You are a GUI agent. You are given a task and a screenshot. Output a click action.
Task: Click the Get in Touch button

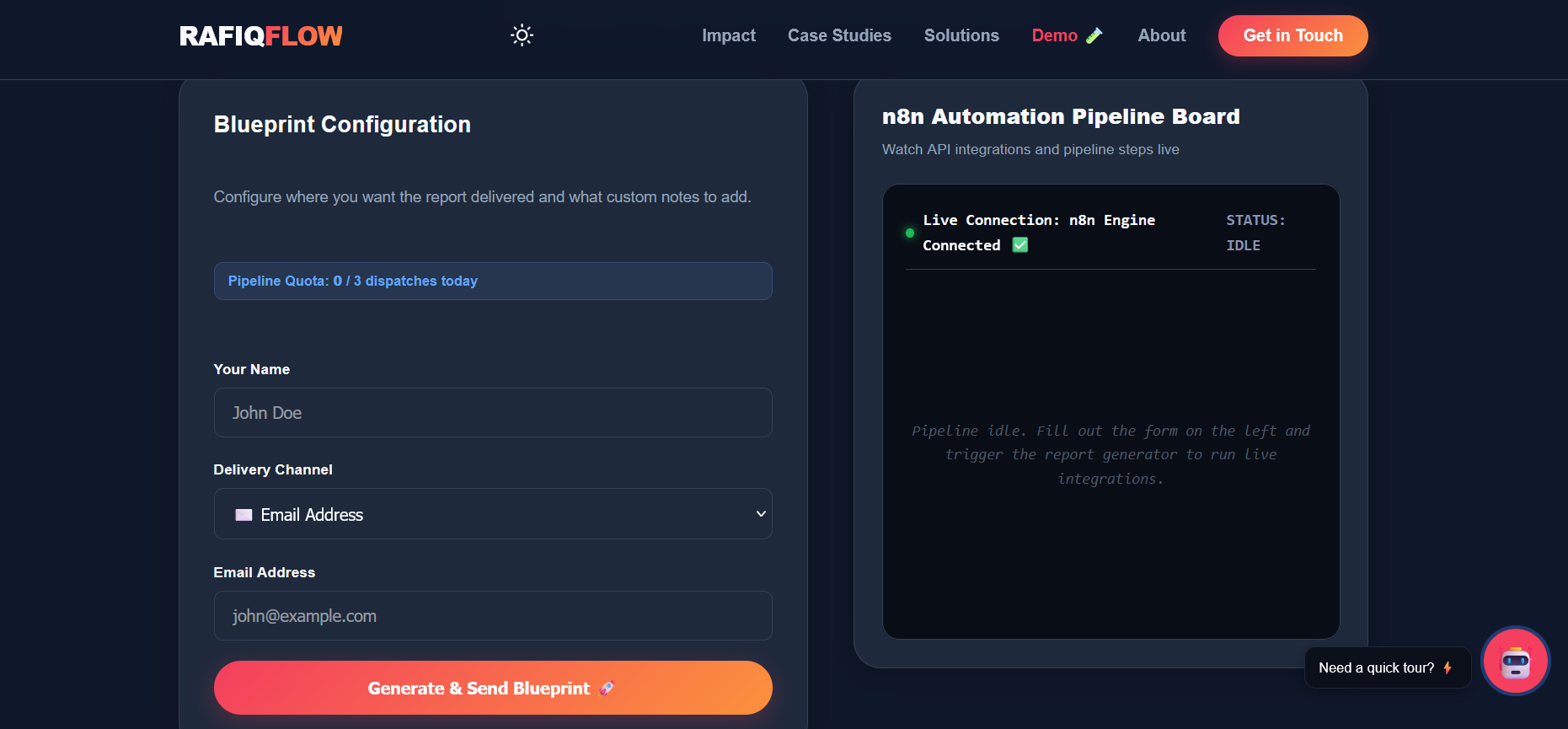(x=1292, y=35)
